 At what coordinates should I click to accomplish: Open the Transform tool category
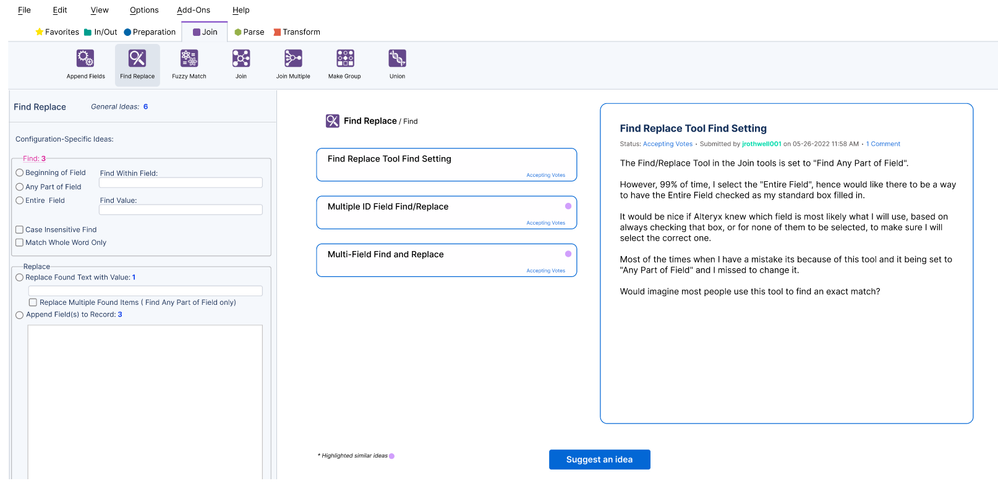[x=297, y=32]
